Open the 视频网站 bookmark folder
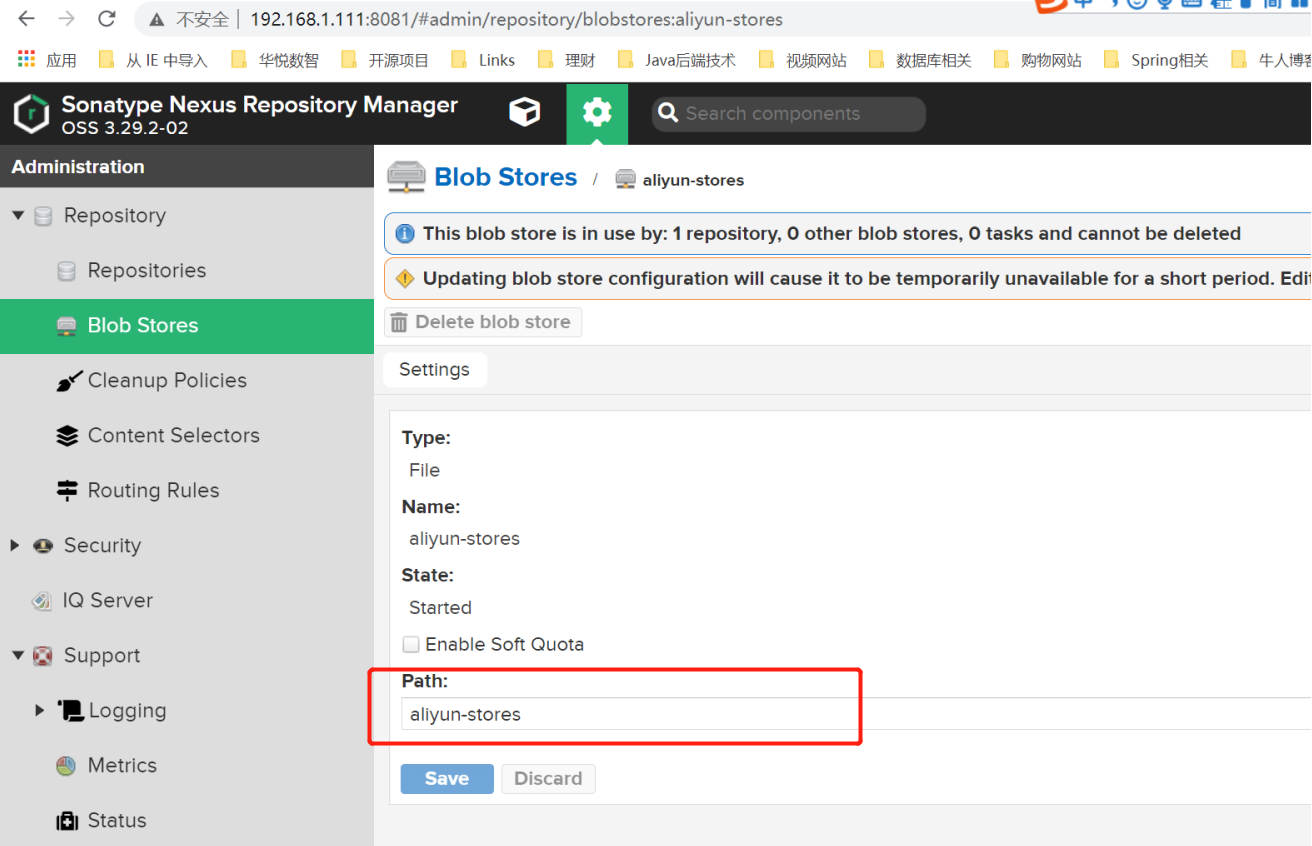This screenshot has width=1312, height=846. (x=803, y=60)
